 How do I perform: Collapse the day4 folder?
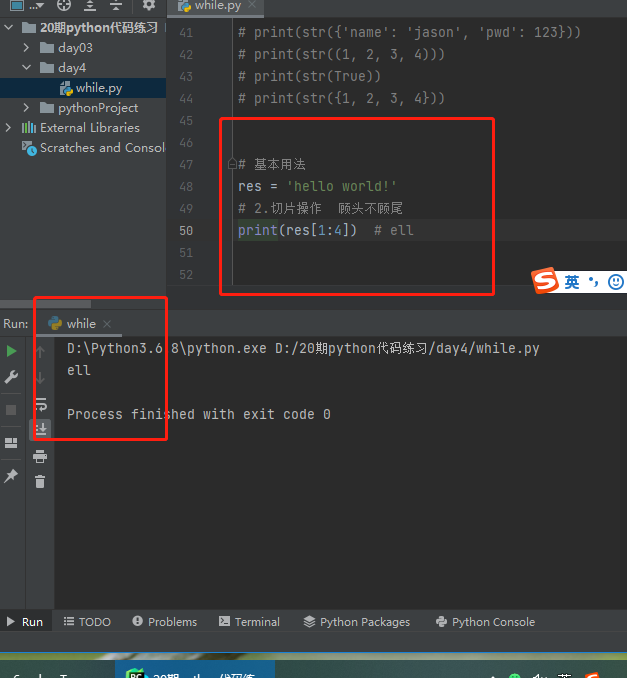coord(26,67)
